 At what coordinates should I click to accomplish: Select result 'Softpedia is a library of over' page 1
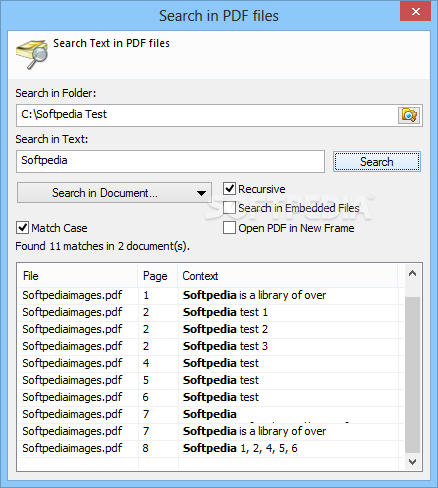[211, 295]
